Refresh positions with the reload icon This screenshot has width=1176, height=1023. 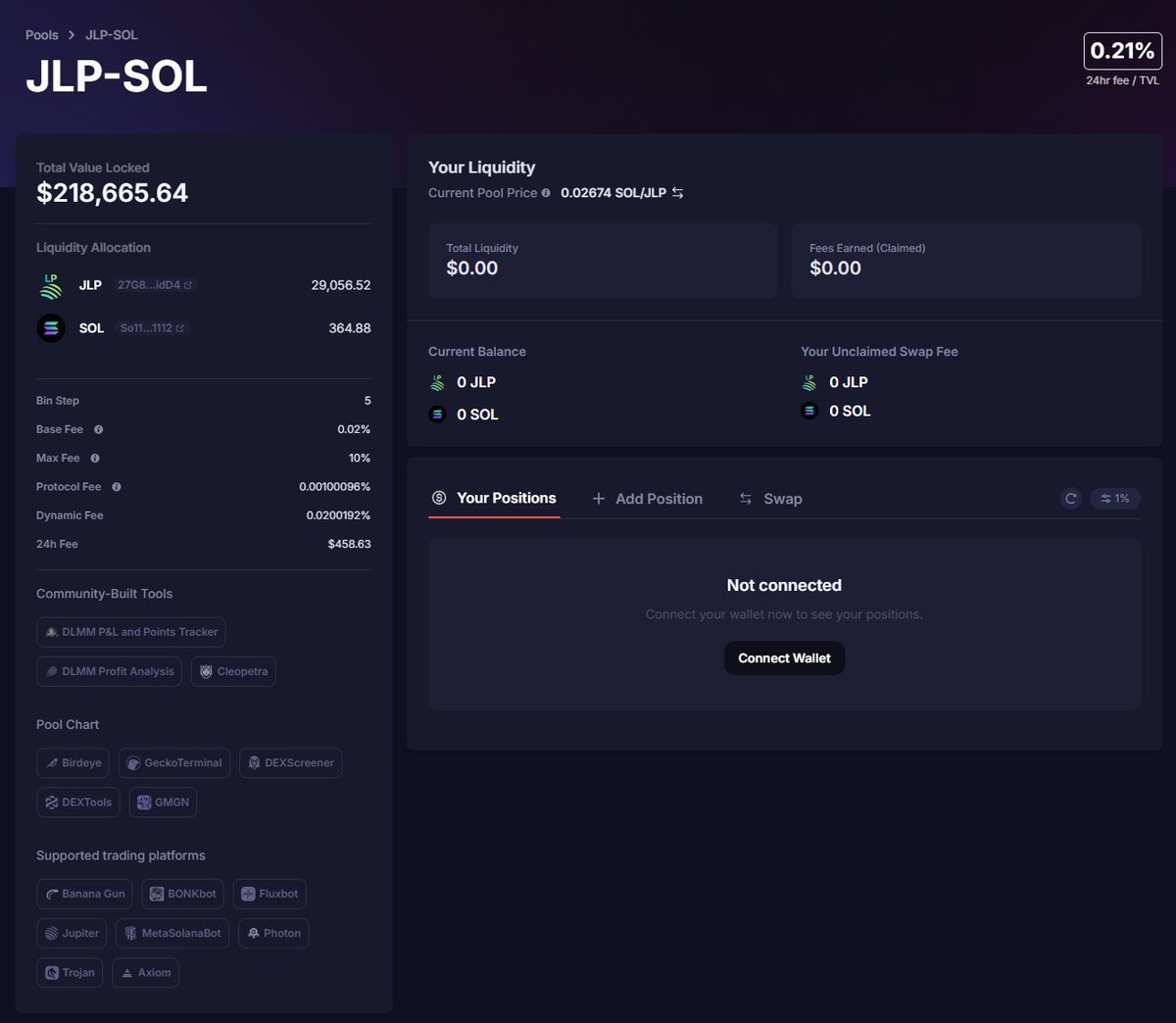coord(1071,499)
